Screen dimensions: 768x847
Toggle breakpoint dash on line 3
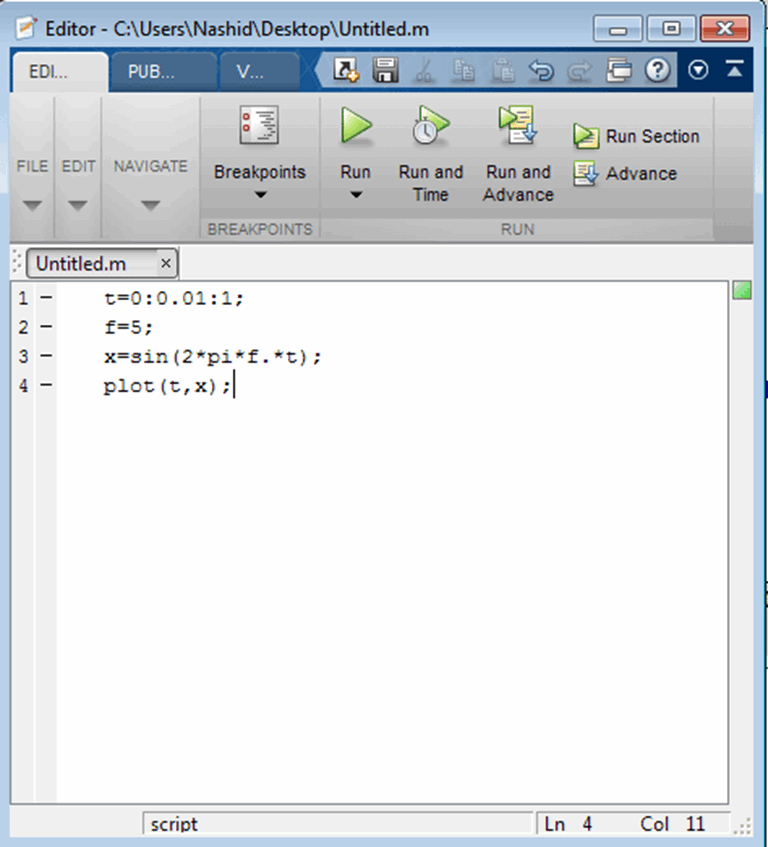pyautogui.click(x=46, y=356)
